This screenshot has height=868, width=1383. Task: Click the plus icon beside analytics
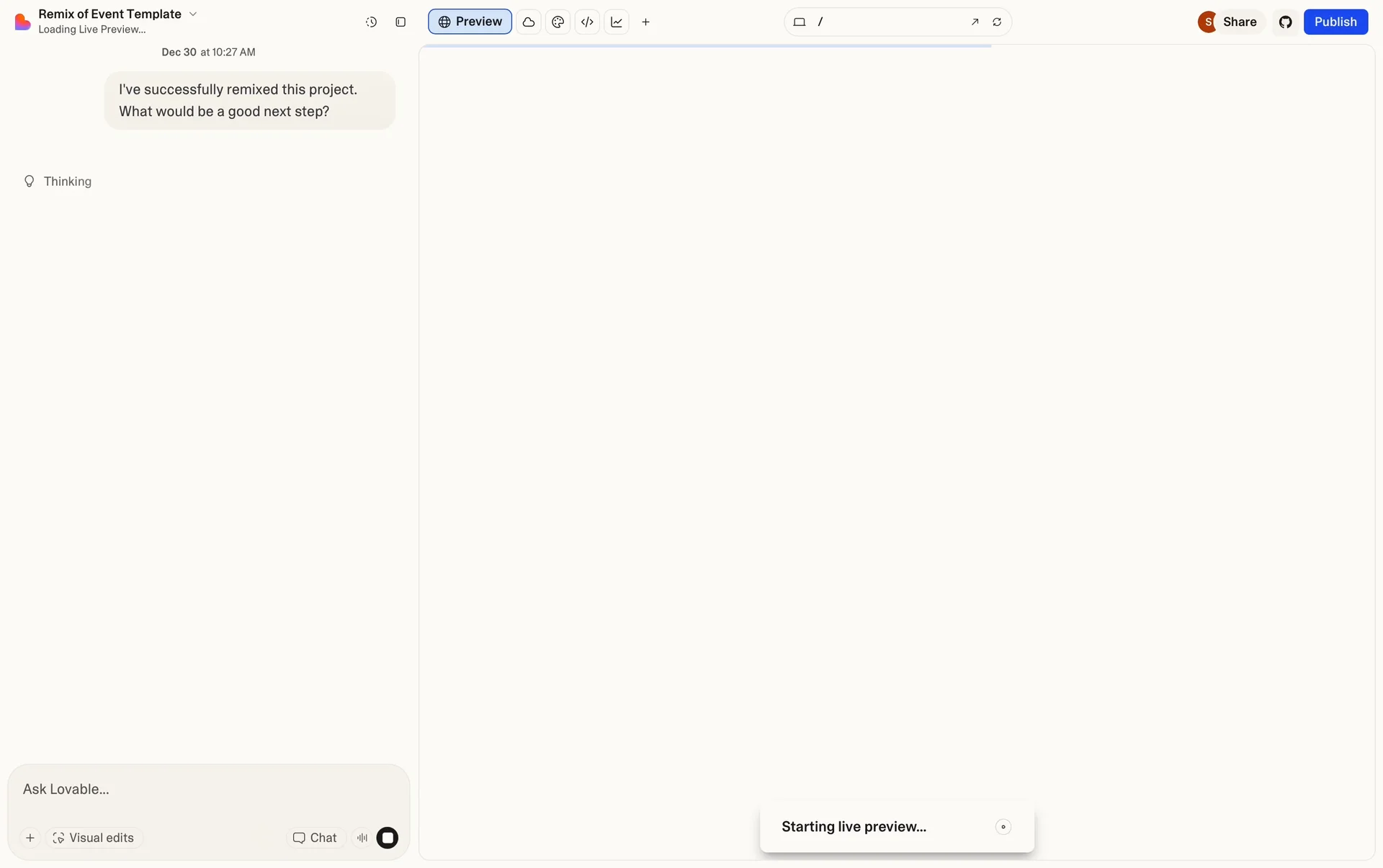645,22
